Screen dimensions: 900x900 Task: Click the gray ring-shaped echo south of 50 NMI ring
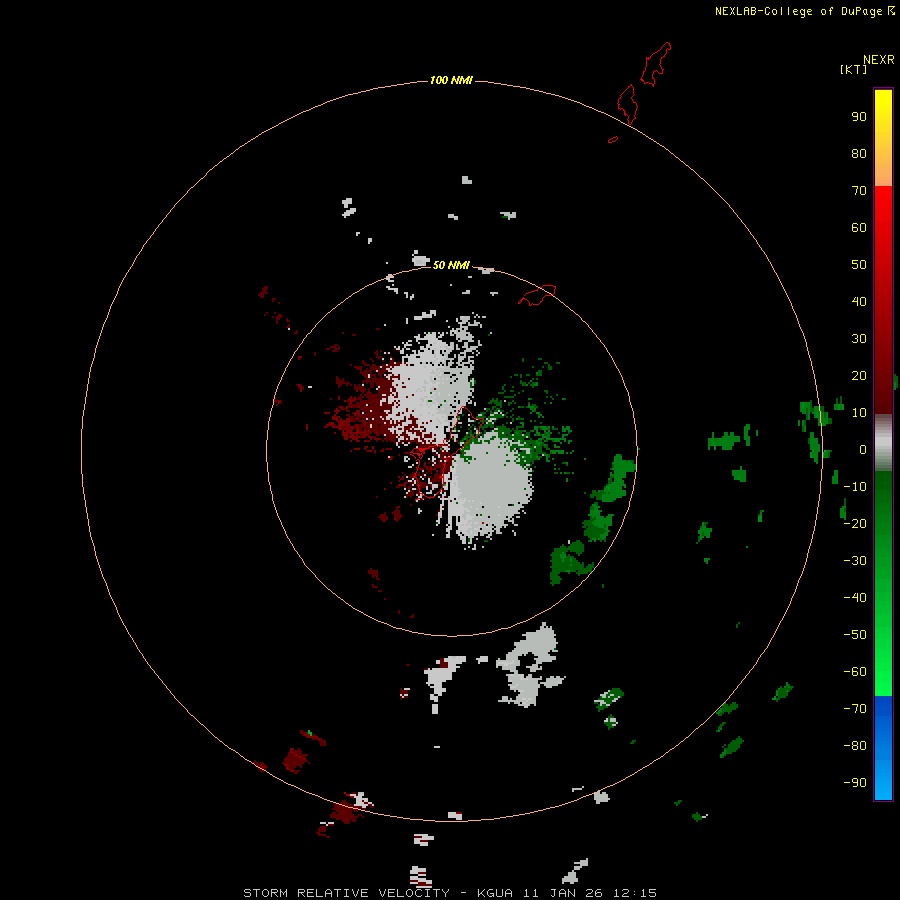(x=528, y=665)
